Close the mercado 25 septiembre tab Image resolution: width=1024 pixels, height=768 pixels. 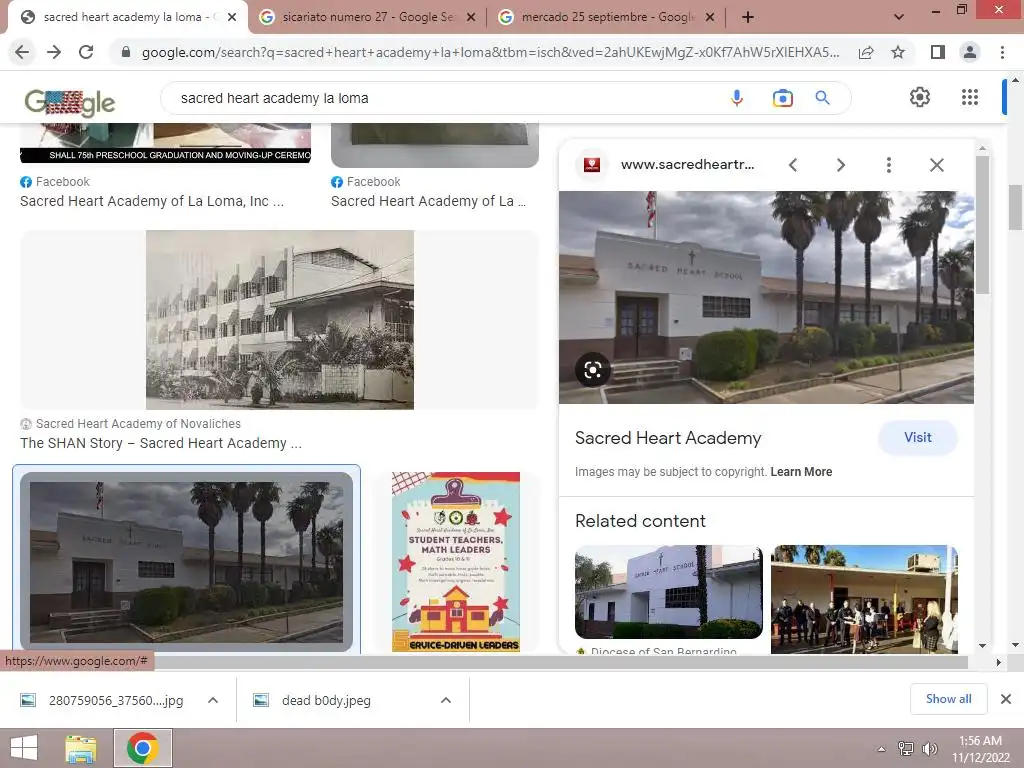710,18
